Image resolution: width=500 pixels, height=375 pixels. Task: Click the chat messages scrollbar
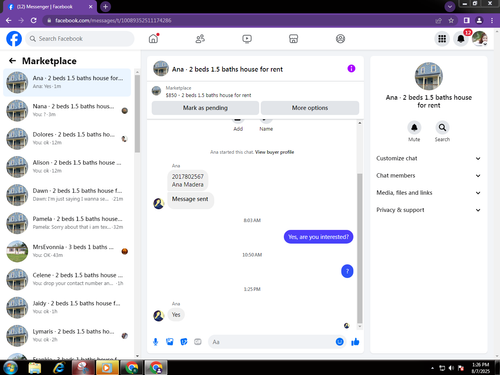(360, 248)
